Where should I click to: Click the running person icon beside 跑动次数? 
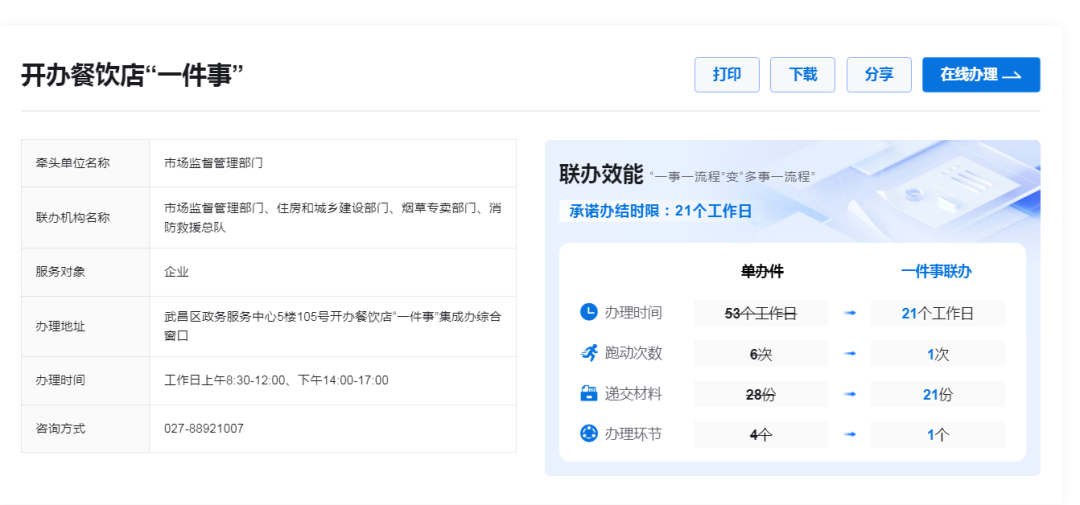589,353
